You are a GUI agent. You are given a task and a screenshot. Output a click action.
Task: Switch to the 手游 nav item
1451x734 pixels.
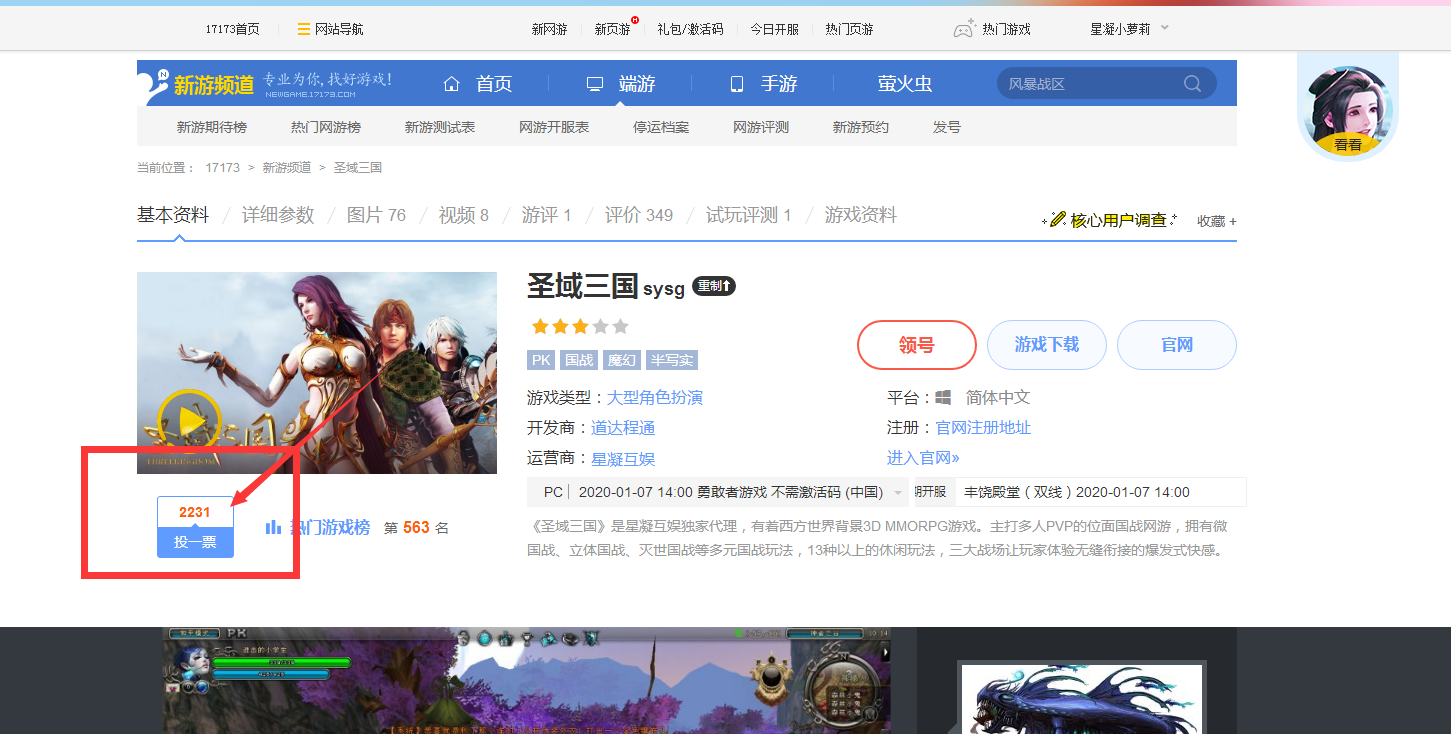pyautogui.click(x=779, y=84)
